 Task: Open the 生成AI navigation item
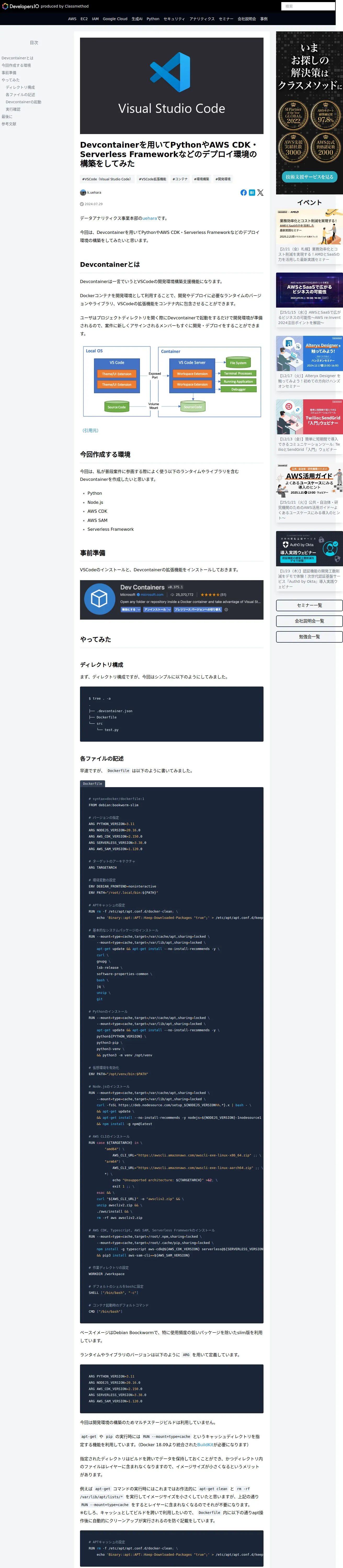click(x=137, y=19)
